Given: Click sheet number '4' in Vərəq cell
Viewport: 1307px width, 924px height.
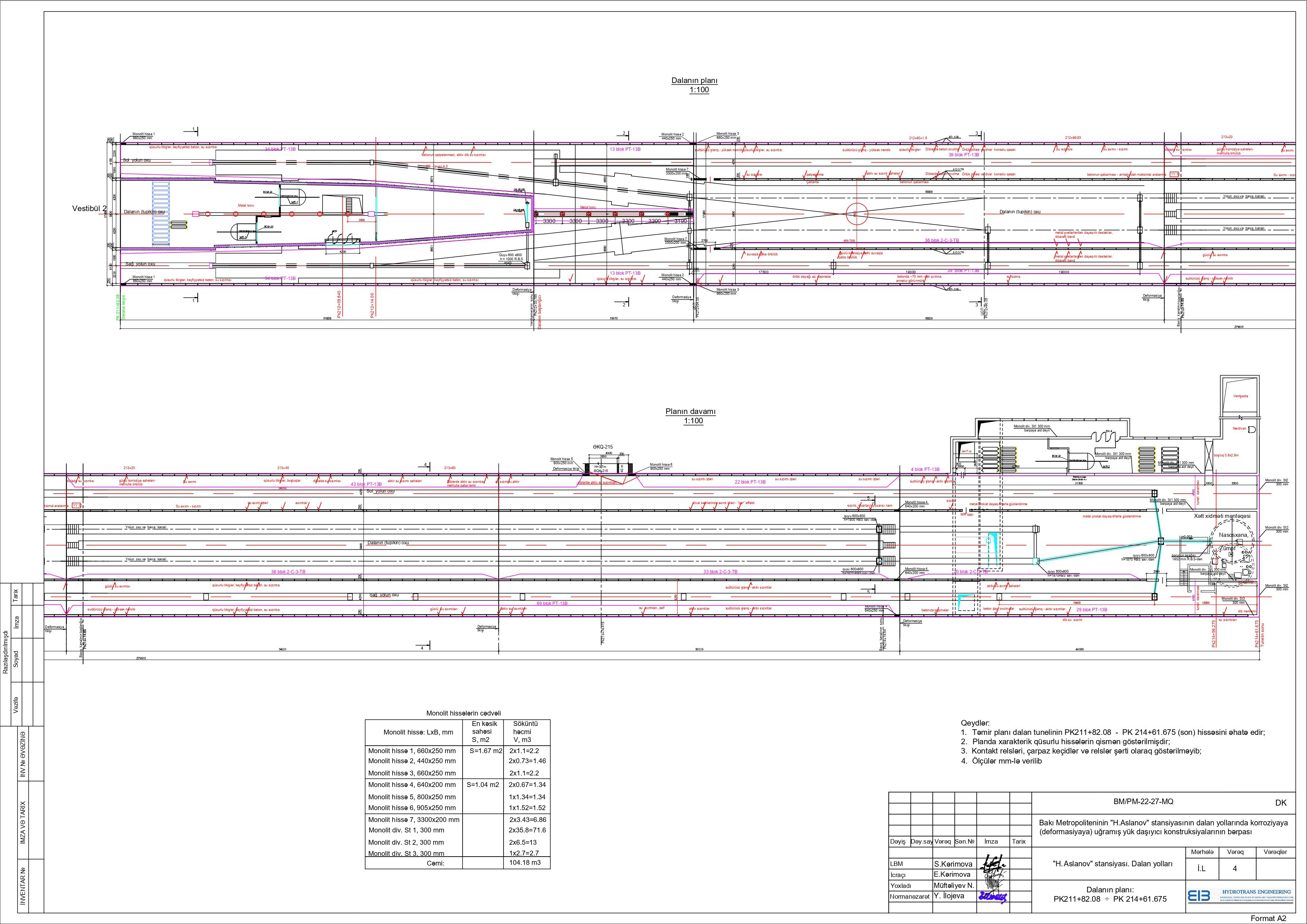Looking at the screenshot, I should click(1235, 869).
